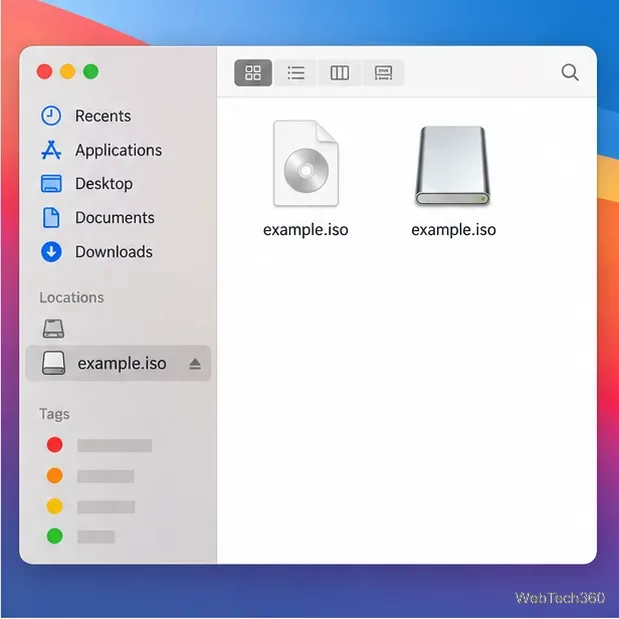Click the Recents clock icon
The height and width of the screenshot is (619, 619).
51,116
